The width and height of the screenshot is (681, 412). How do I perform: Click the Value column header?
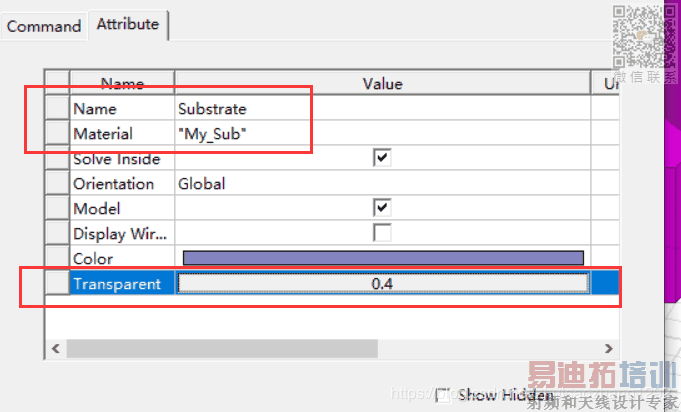382,84
